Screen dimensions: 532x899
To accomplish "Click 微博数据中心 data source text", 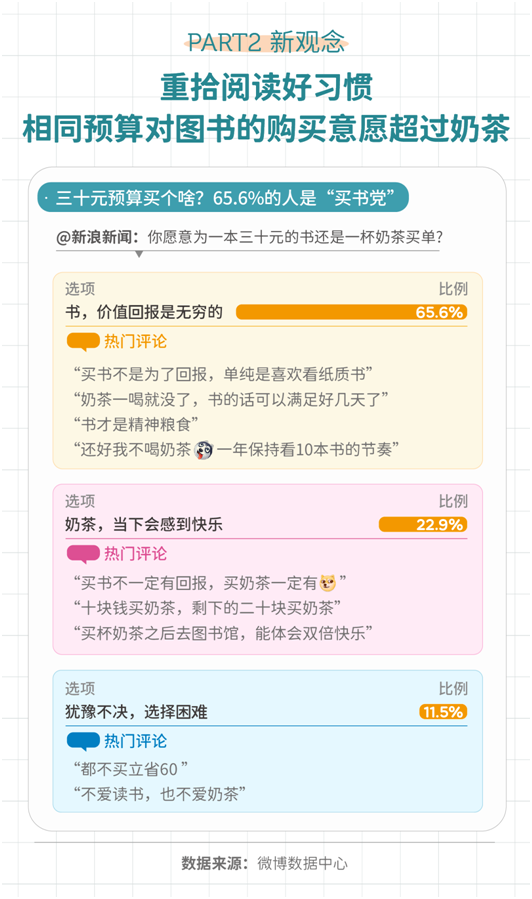I will (x=302, y=863).
